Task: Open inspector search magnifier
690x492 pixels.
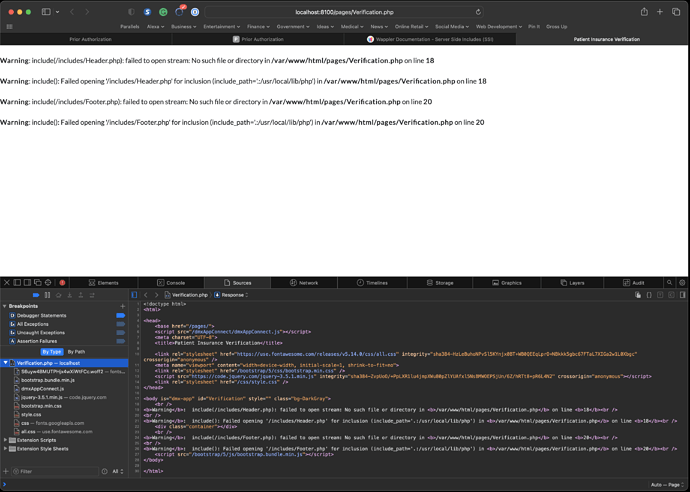Action: [x=669, y=283]
